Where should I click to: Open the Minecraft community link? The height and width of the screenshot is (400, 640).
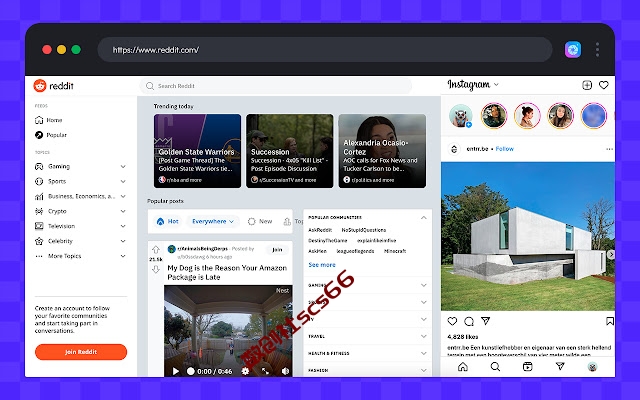pyautogui.click(x=395, y=251)
